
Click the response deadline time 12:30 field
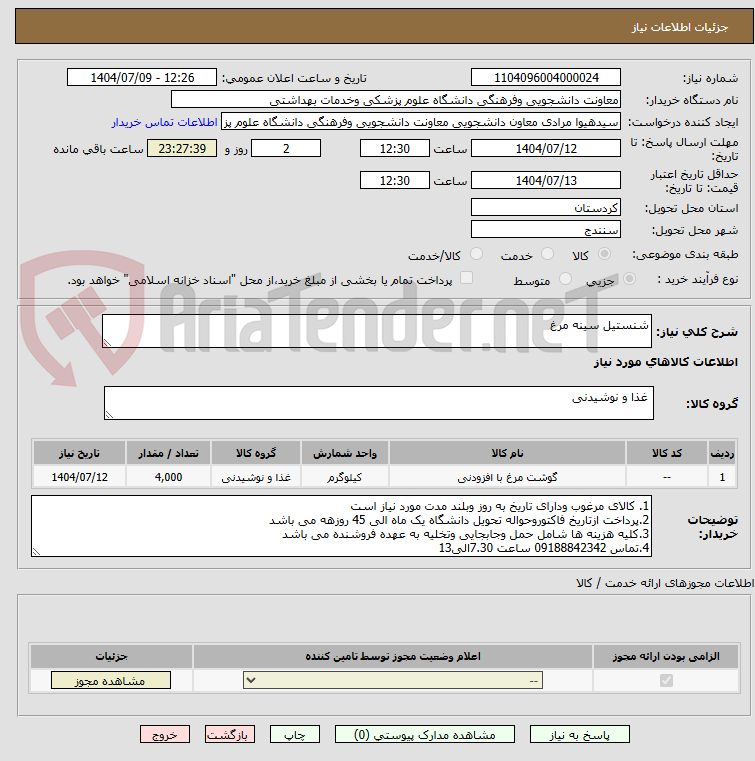394,148
